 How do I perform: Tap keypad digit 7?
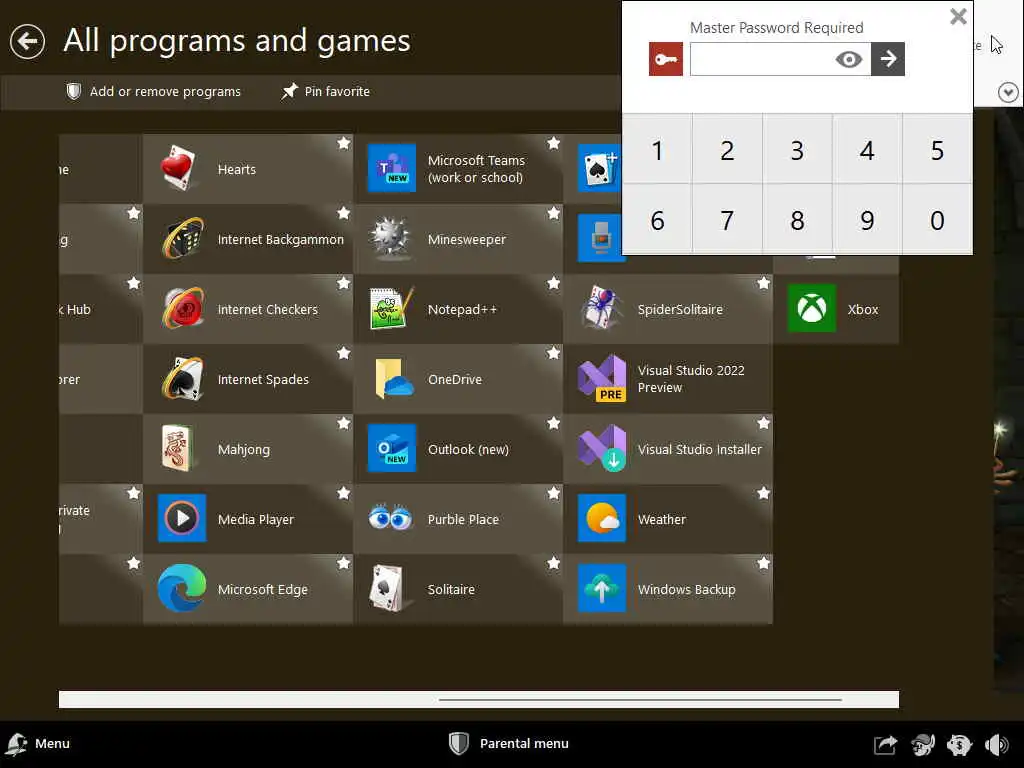(x=727, y=219)
